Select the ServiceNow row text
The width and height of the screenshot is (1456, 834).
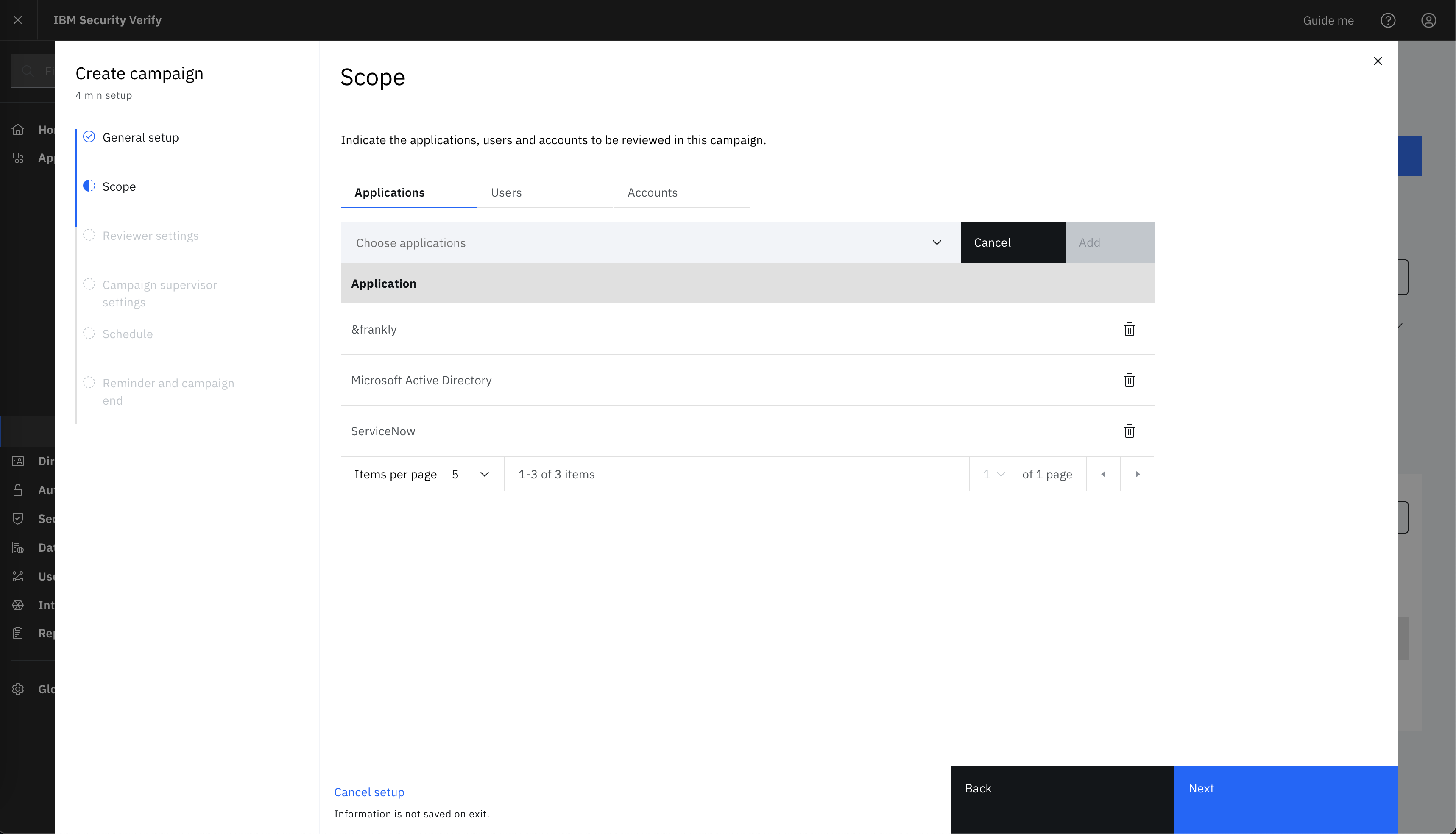click(383, 431)
